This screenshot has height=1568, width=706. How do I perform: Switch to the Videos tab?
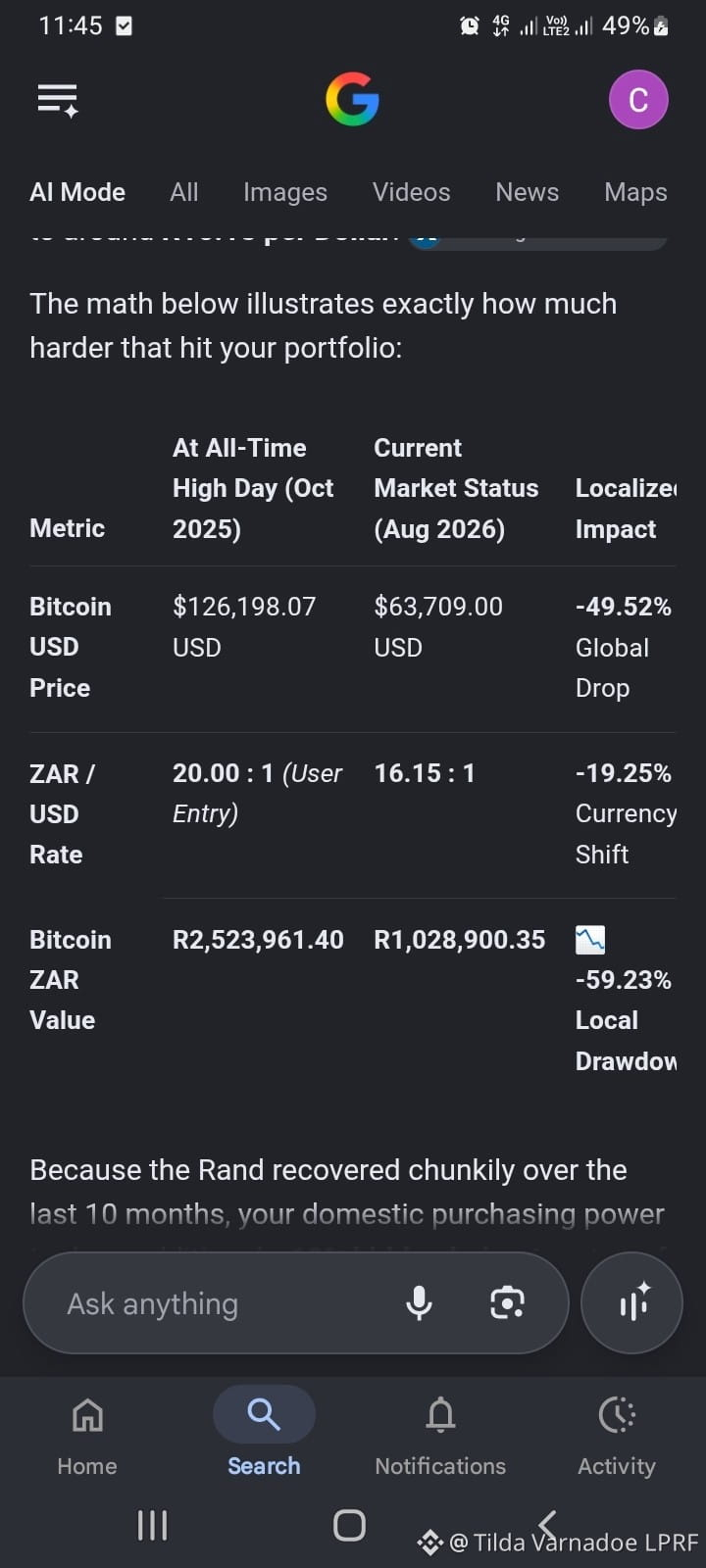(412, 192)
